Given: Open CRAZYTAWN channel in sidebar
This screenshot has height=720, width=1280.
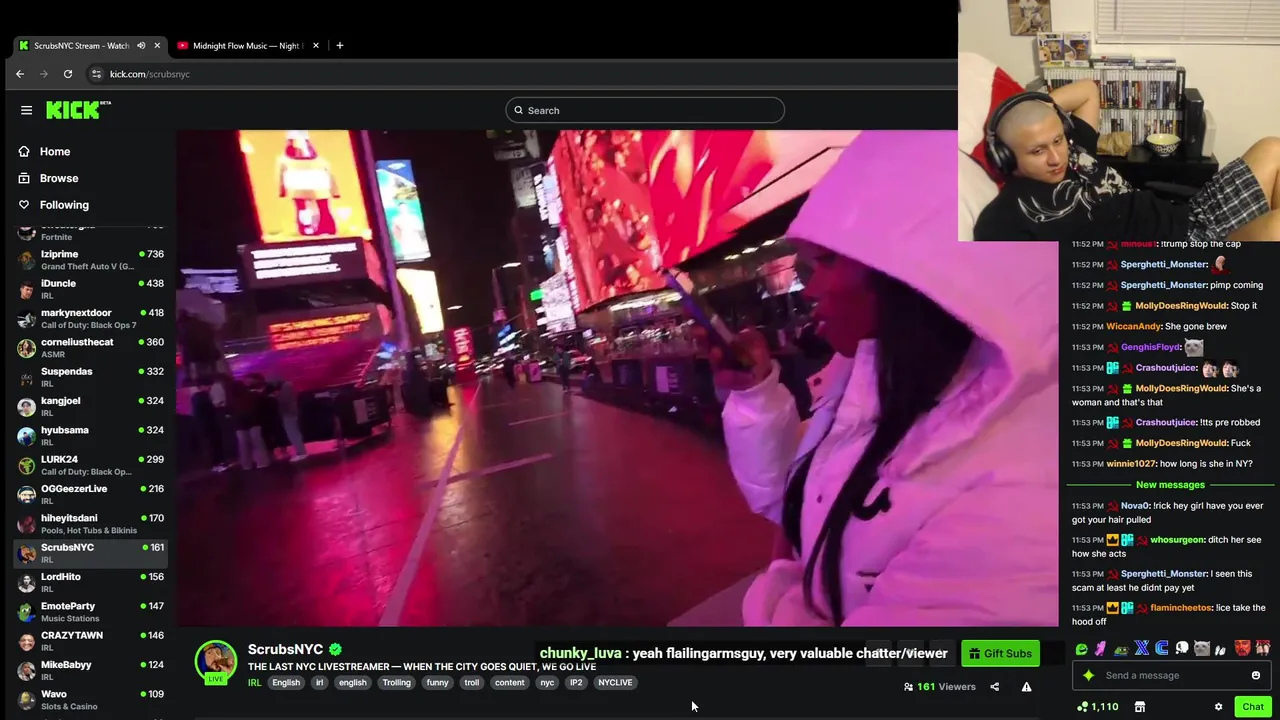Looking at the screenshot, I should pyautogui.click(x=90, y=641).
